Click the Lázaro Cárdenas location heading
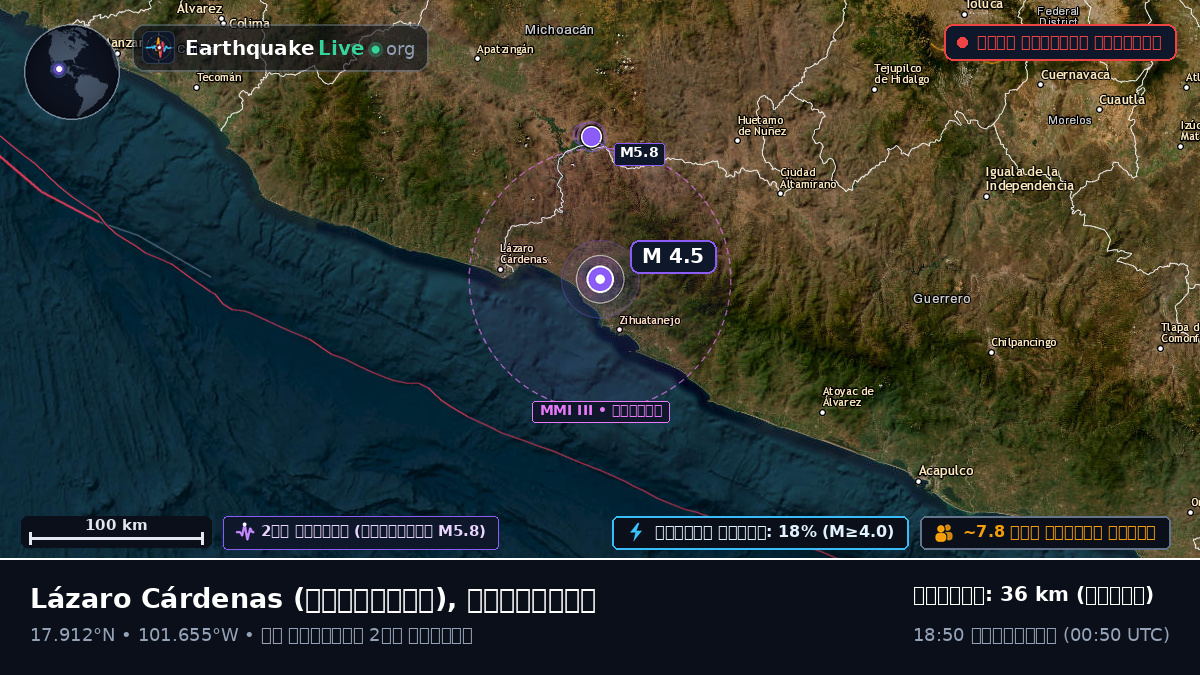Screen dimensions: 1200x675 pos(313,599)
